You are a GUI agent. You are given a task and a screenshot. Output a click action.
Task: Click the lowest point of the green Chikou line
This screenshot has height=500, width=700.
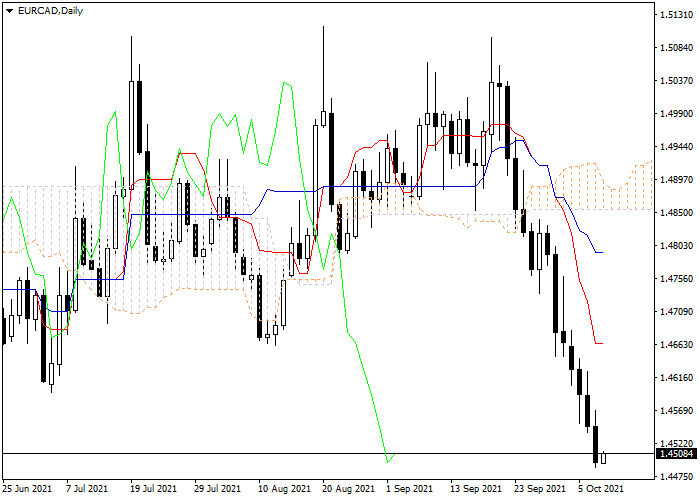388,462
